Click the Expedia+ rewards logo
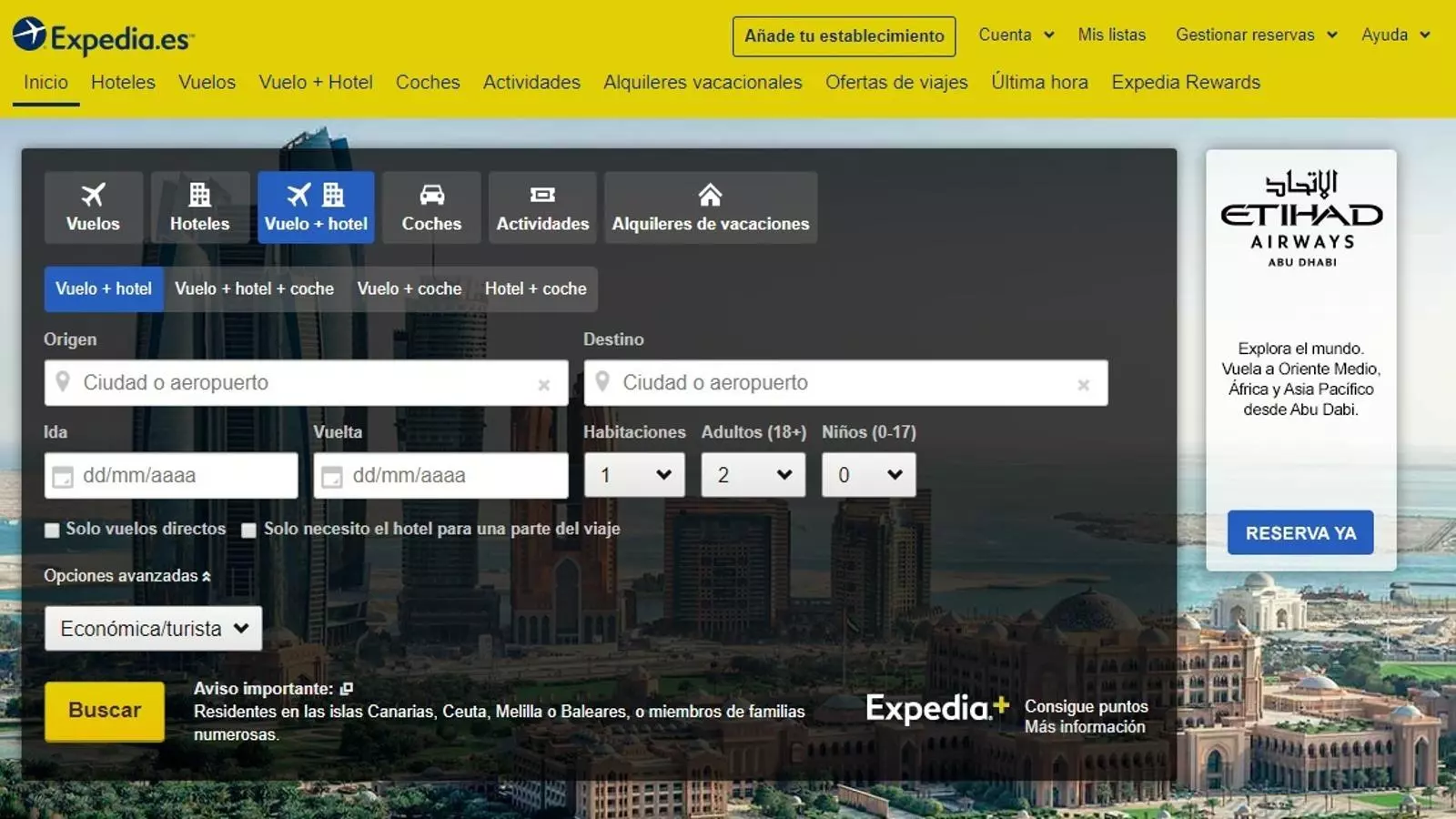 click(937, 708)
